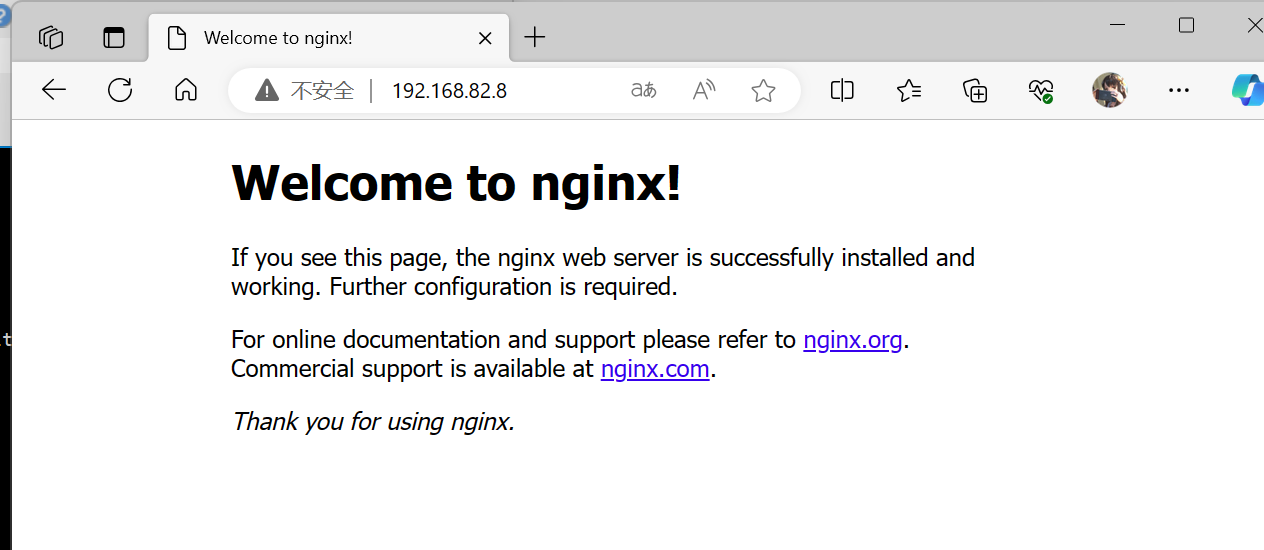Add this page to favorites star
This screenshot has height=550, width=1264.
pyautogui.click(x=763, y=91)
